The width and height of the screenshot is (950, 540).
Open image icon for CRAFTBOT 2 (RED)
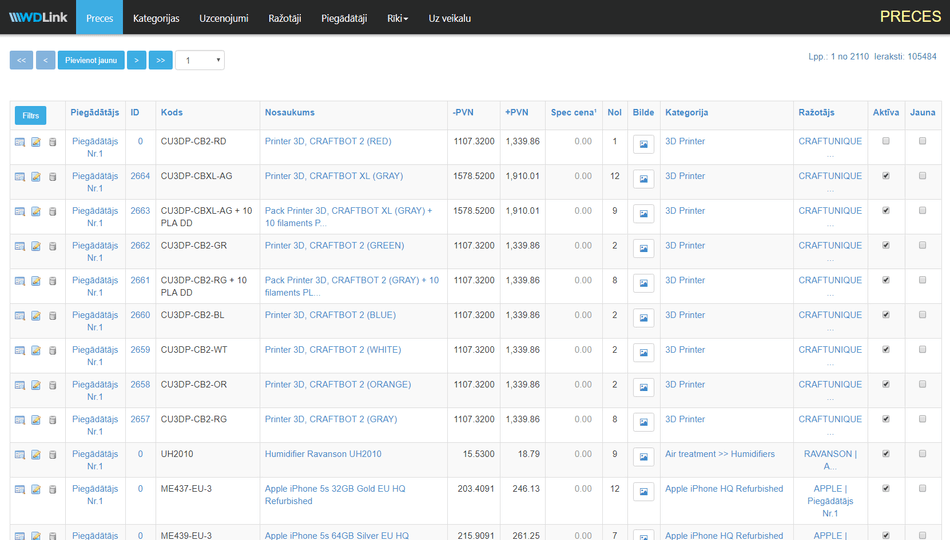click(644, 145)
